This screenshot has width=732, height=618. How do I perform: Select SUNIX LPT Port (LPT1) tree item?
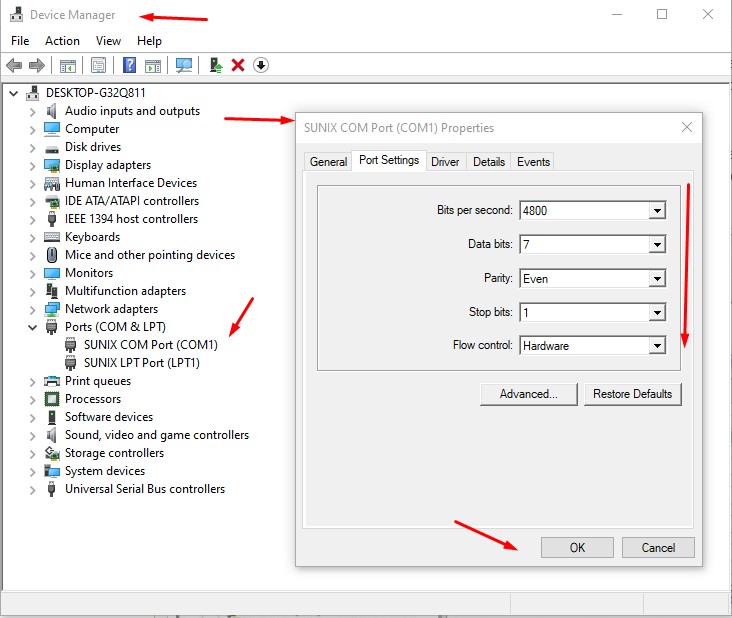point(141,363)
